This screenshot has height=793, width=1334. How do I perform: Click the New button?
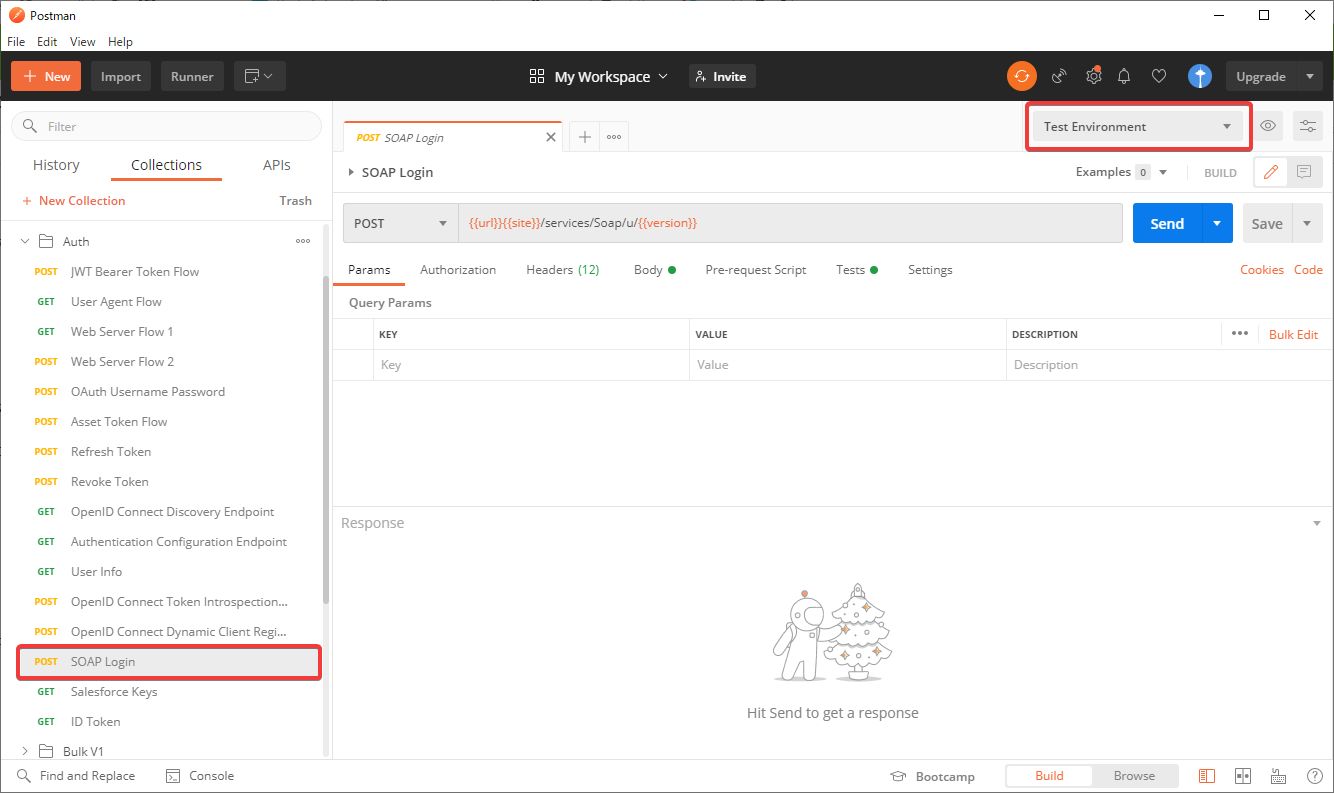tap(47, 76)
